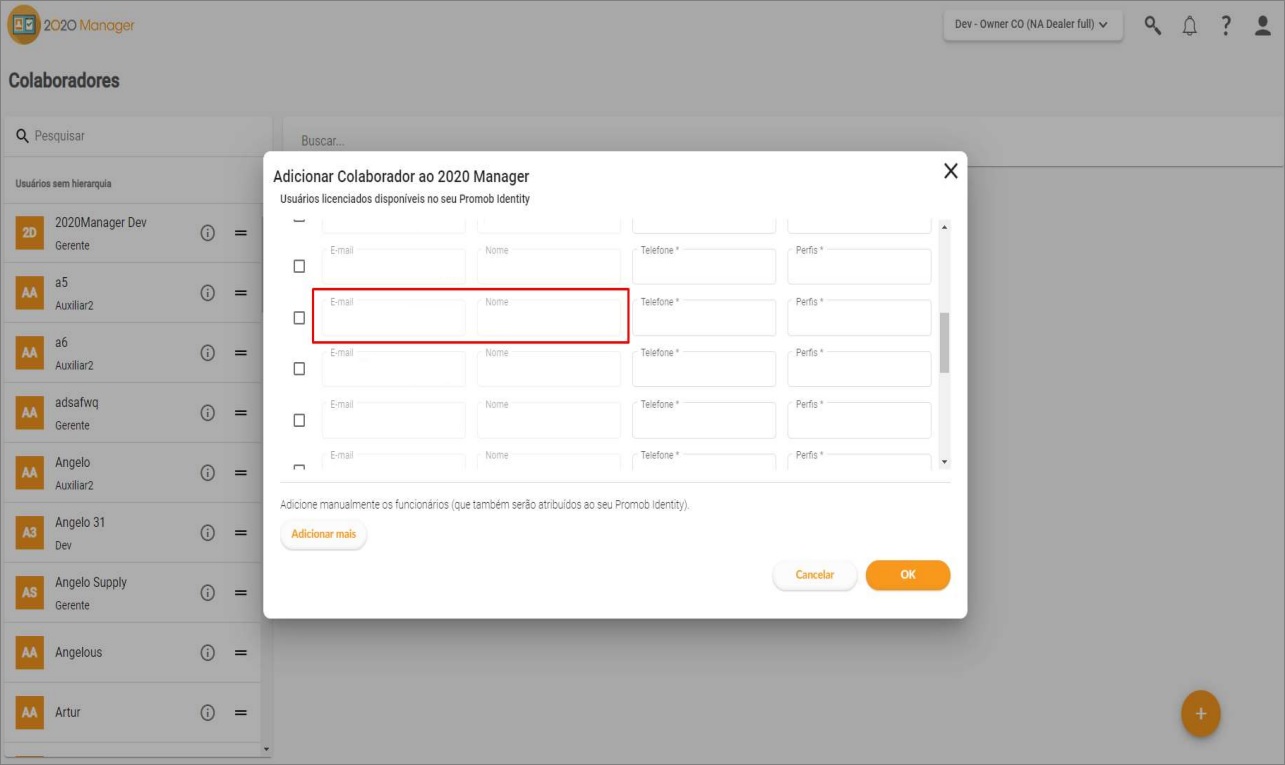
Task: Click the A3 avatar of Angelo 31
Action: 28,533
